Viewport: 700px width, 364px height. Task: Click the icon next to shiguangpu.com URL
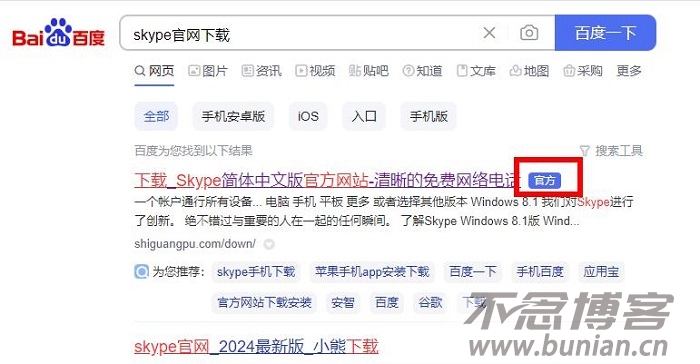click(269, 244)
